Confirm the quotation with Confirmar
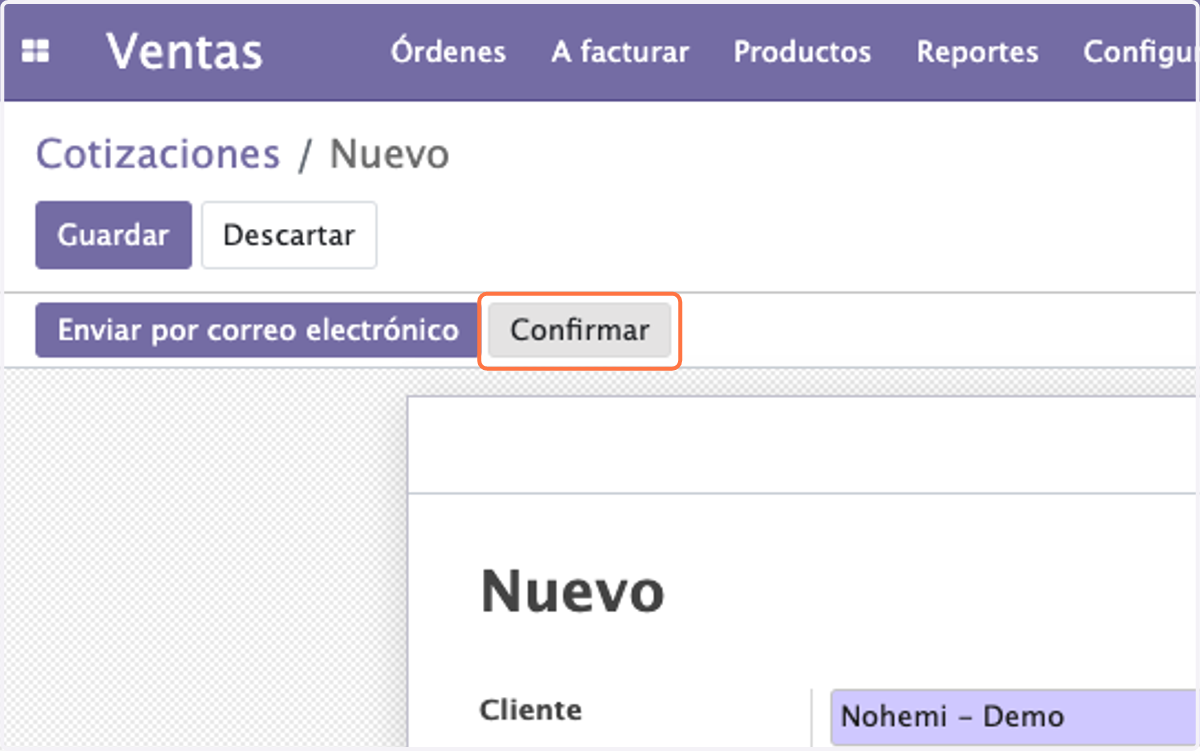1200x751 pixels. pyautogui.click(x=580, y=330)
